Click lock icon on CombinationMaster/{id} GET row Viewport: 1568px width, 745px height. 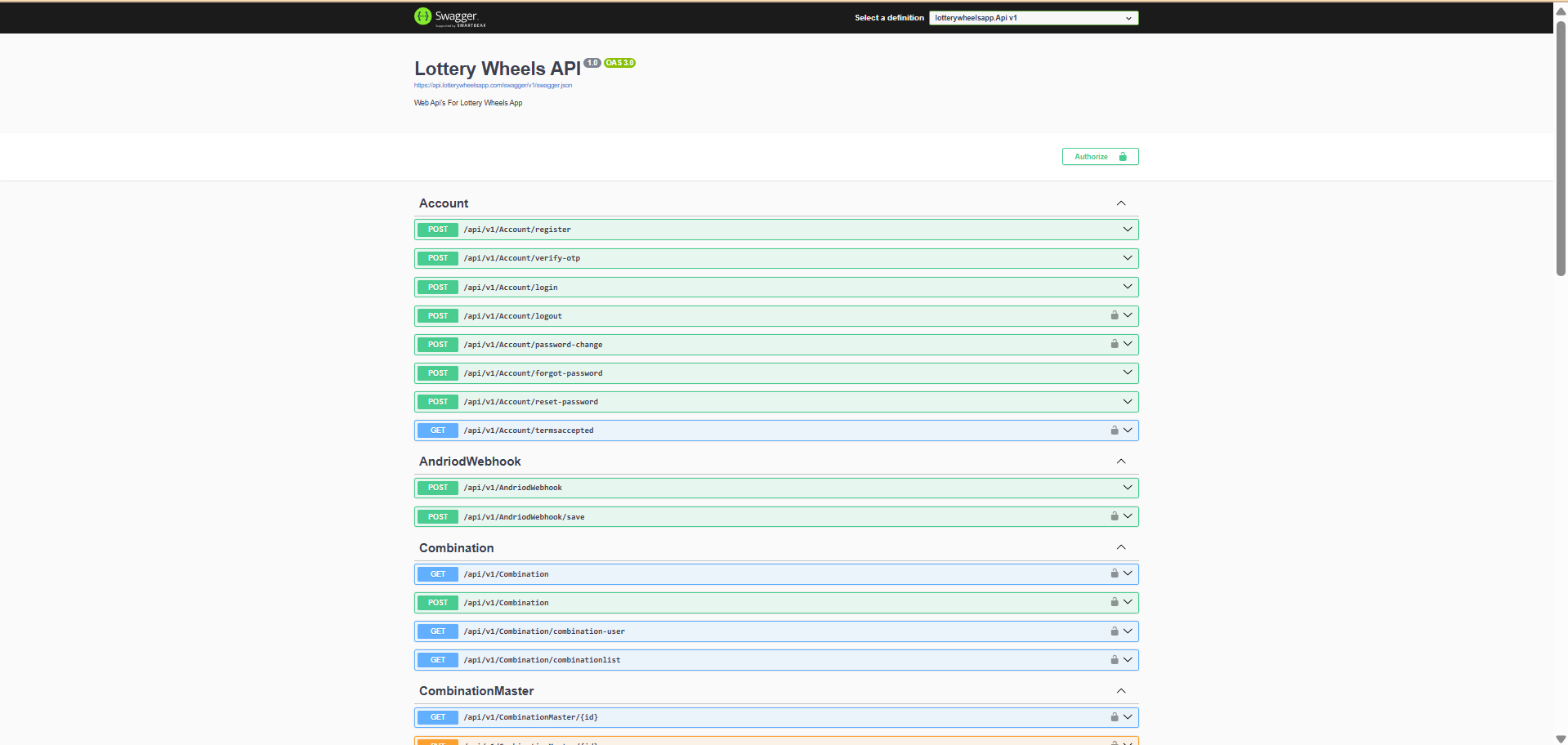1115,716
